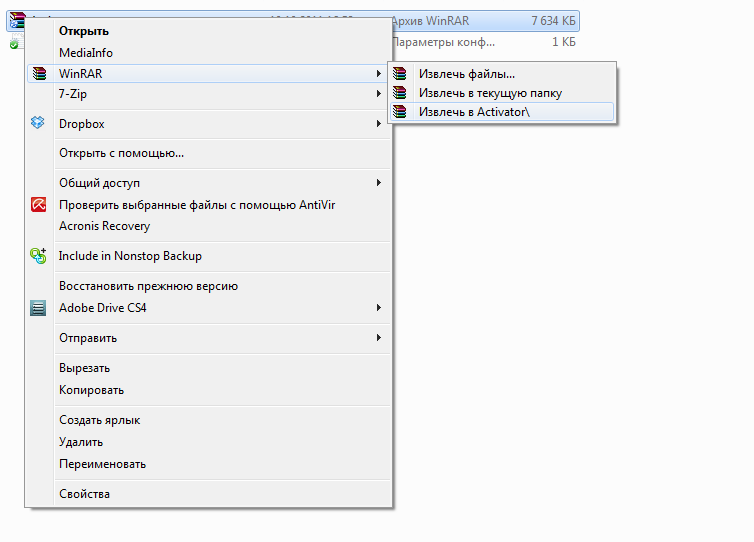
Task: Click icon beside 'Извлечь в Activator\'
Action: pyautogui.click(x=400, y=112)
